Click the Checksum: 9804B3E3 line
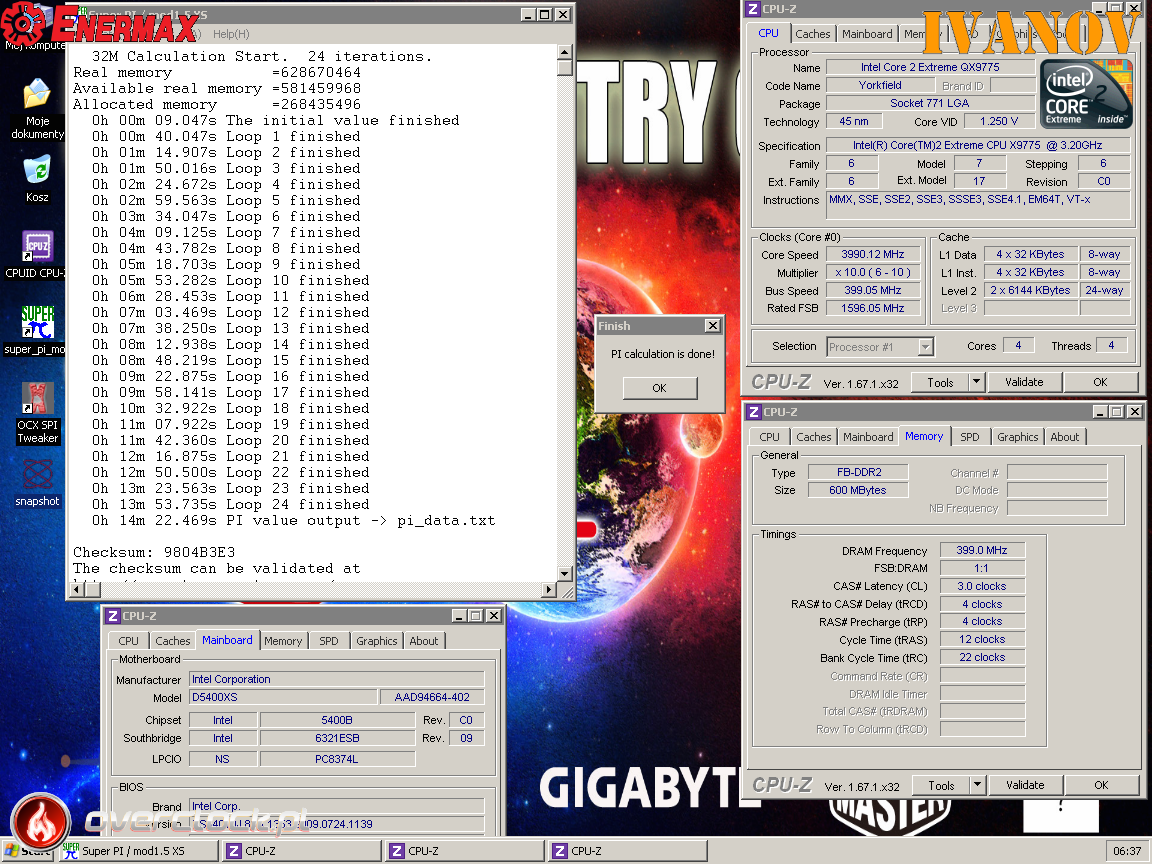The image size is (1152, 864). coord(154,552)
